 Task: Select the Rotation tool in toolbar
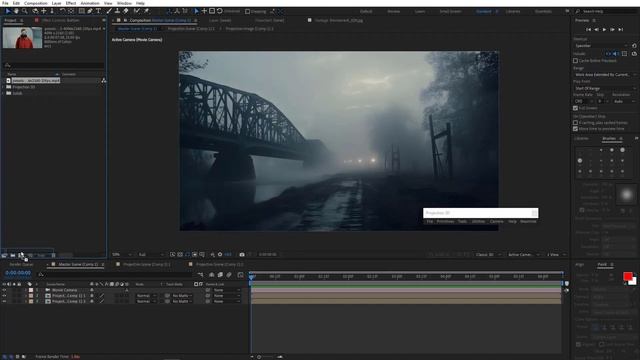(62, 11)
